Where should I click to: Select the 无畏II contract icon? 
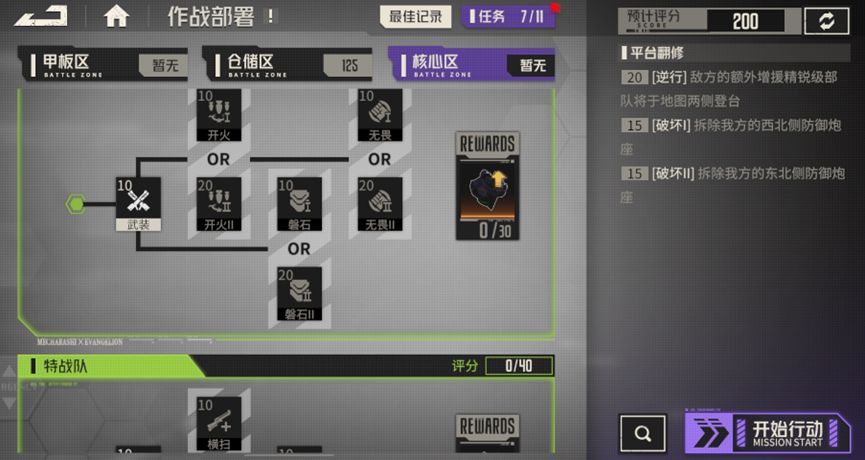pos(380,204)
